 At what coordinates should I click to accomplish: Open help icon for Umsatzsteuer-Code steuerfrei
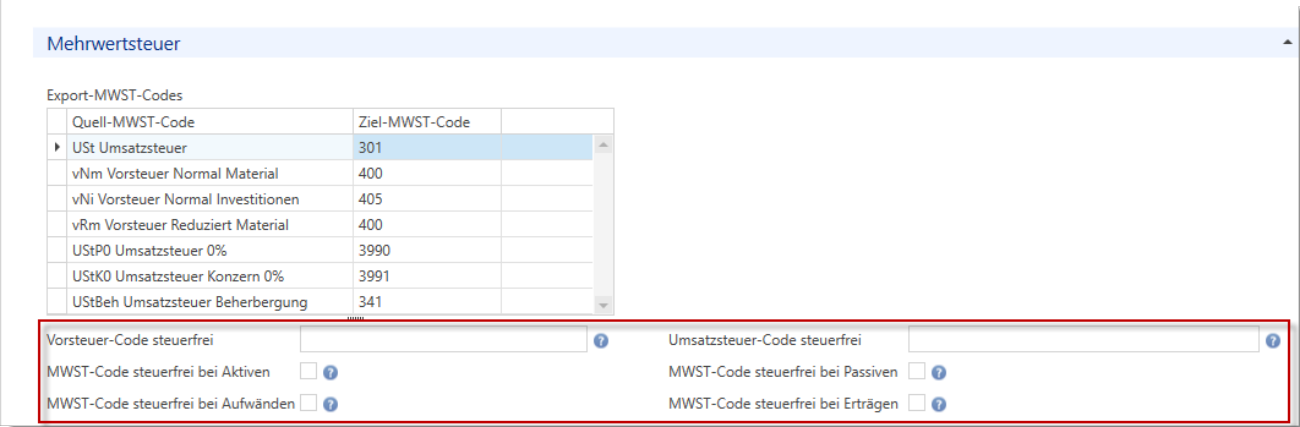tap(1273, 341)
